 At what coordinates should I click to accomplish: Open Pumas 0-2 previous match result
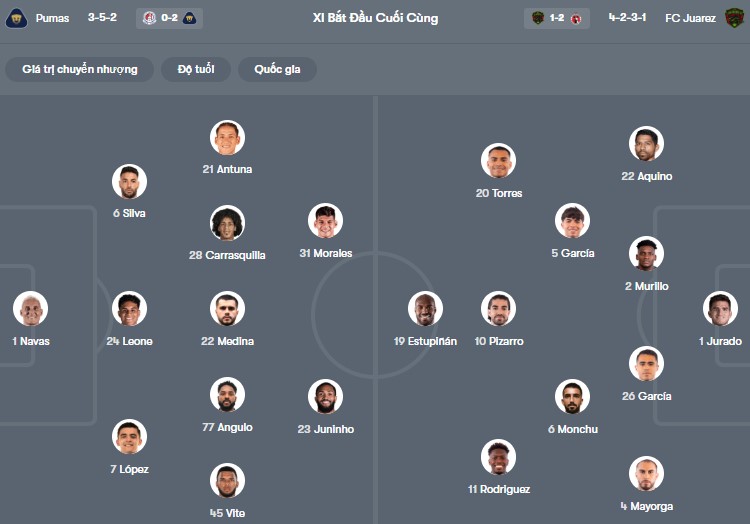(x=169, y=18)
